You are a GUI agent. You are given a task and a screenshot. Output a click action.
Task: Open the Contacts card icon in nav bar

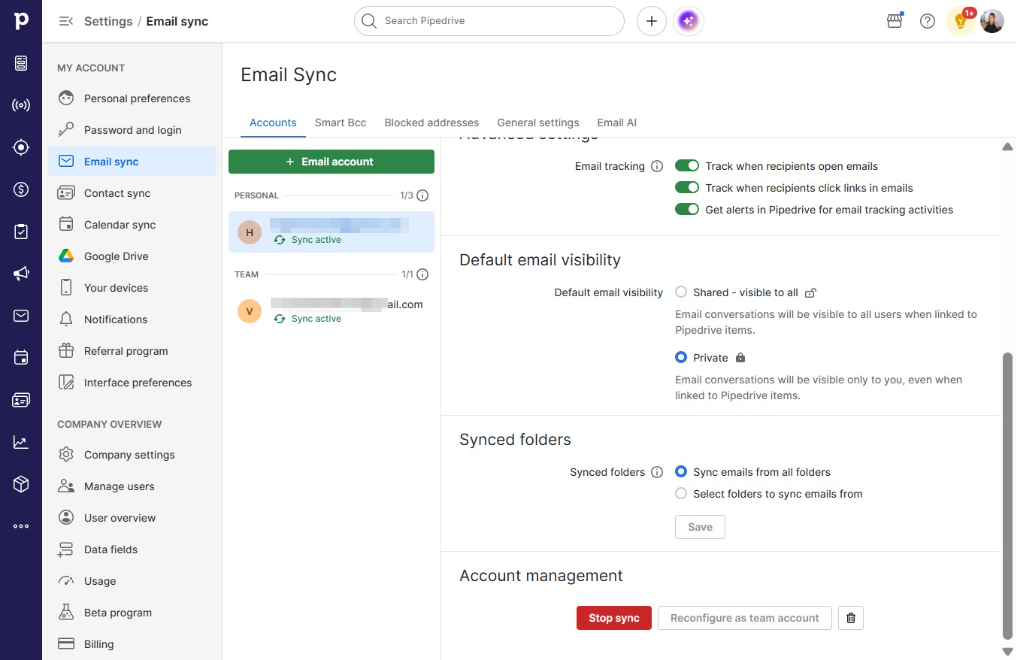point(21,400)
